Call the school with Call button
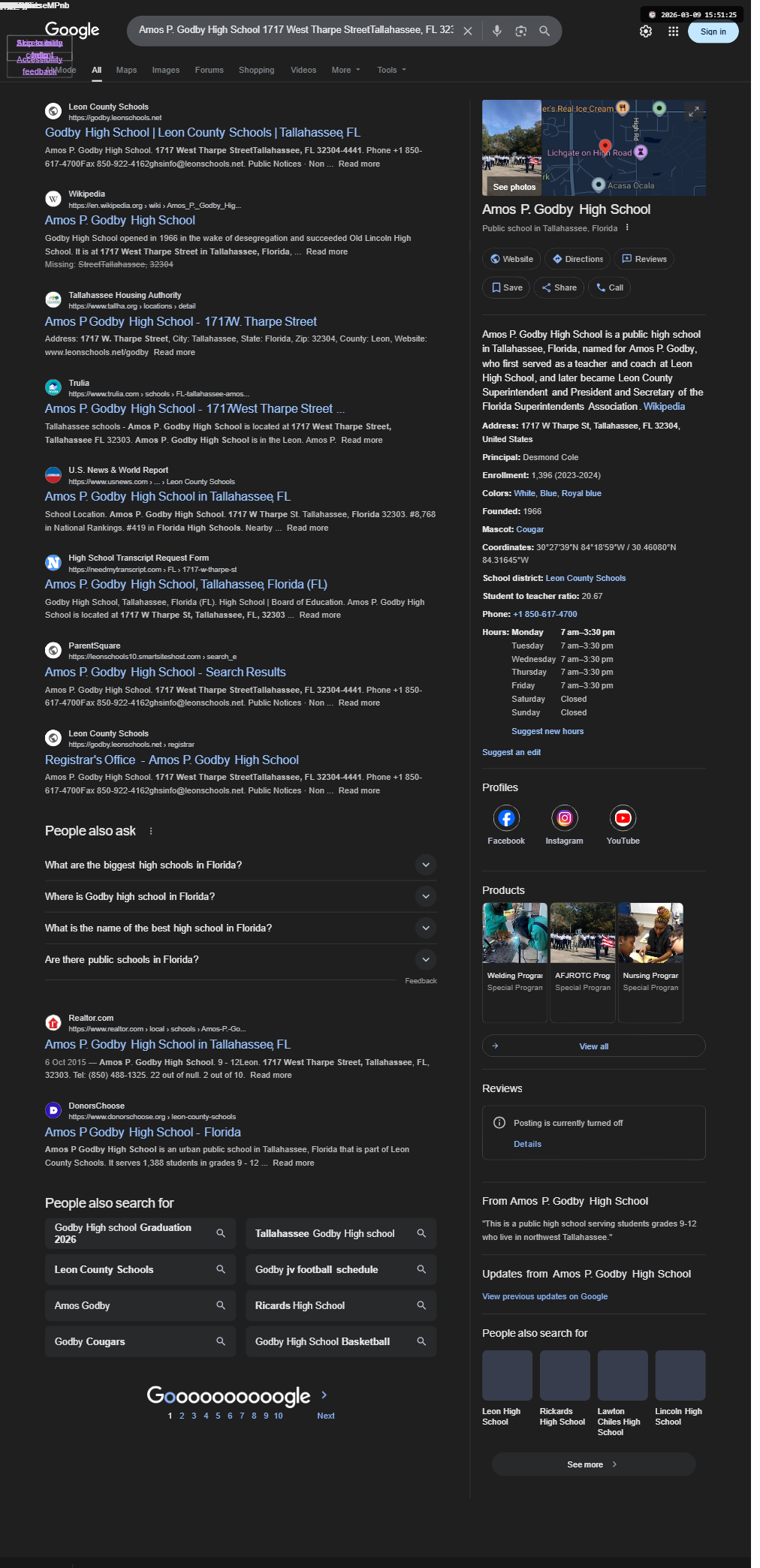The width and height of the screenshot is (760, 1568). (610, 287)
